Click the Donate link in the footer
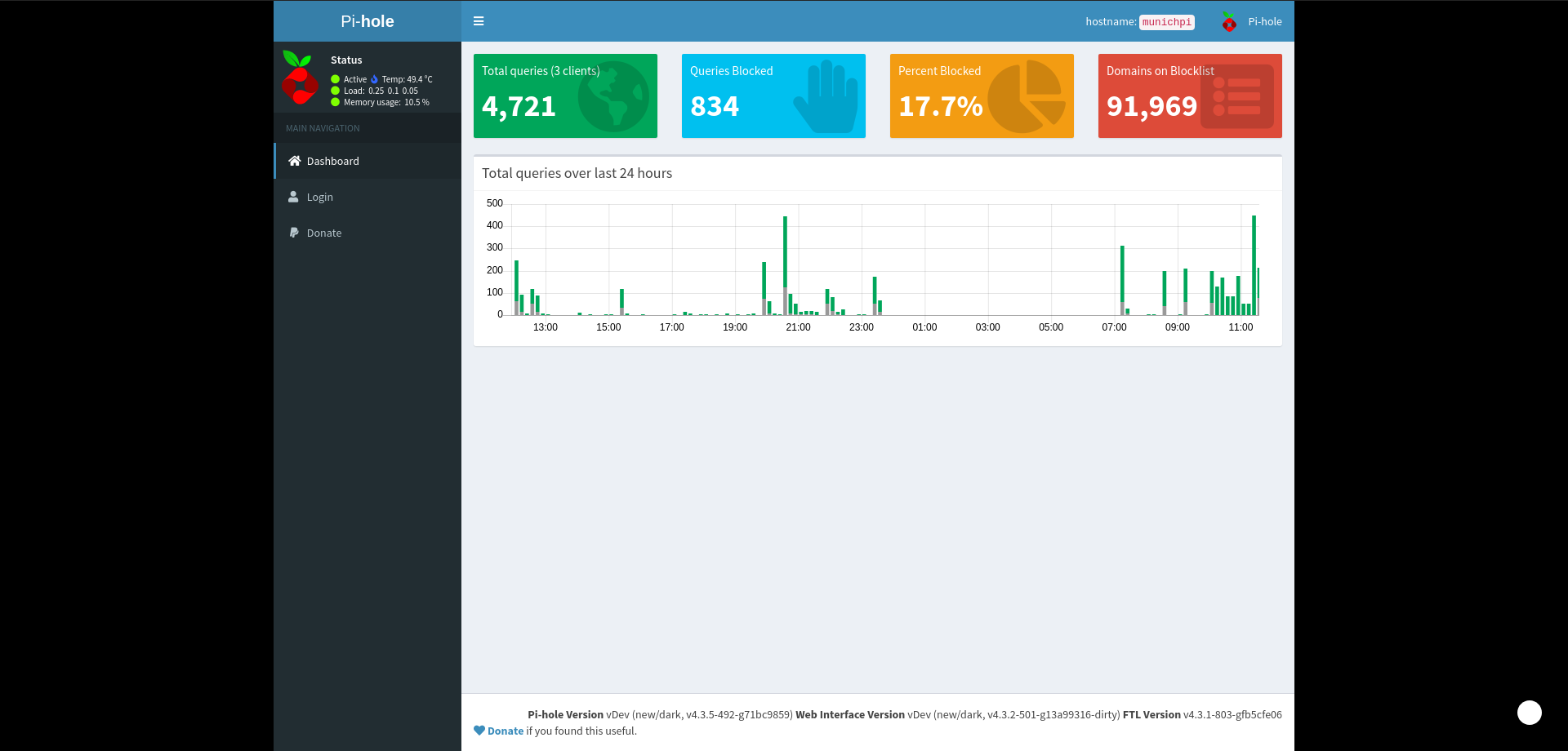Image resolution: width=1568 pixels, height=751 pixels. pyautogui.click(x=504, y=731)
